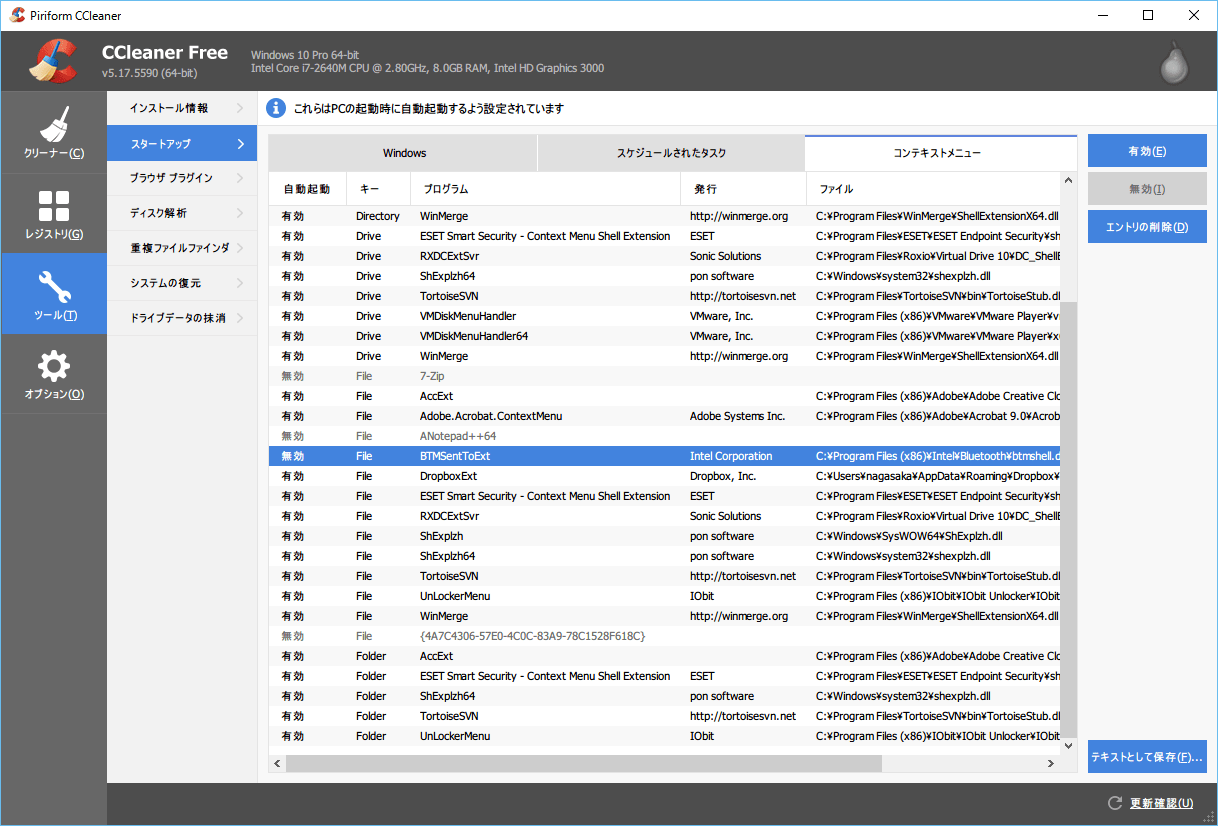Image resolution: width=1218 pixels, height=826 pixels.
Task: Click the horizontal scrollbar thumb
Action: [x=584, y=764]
